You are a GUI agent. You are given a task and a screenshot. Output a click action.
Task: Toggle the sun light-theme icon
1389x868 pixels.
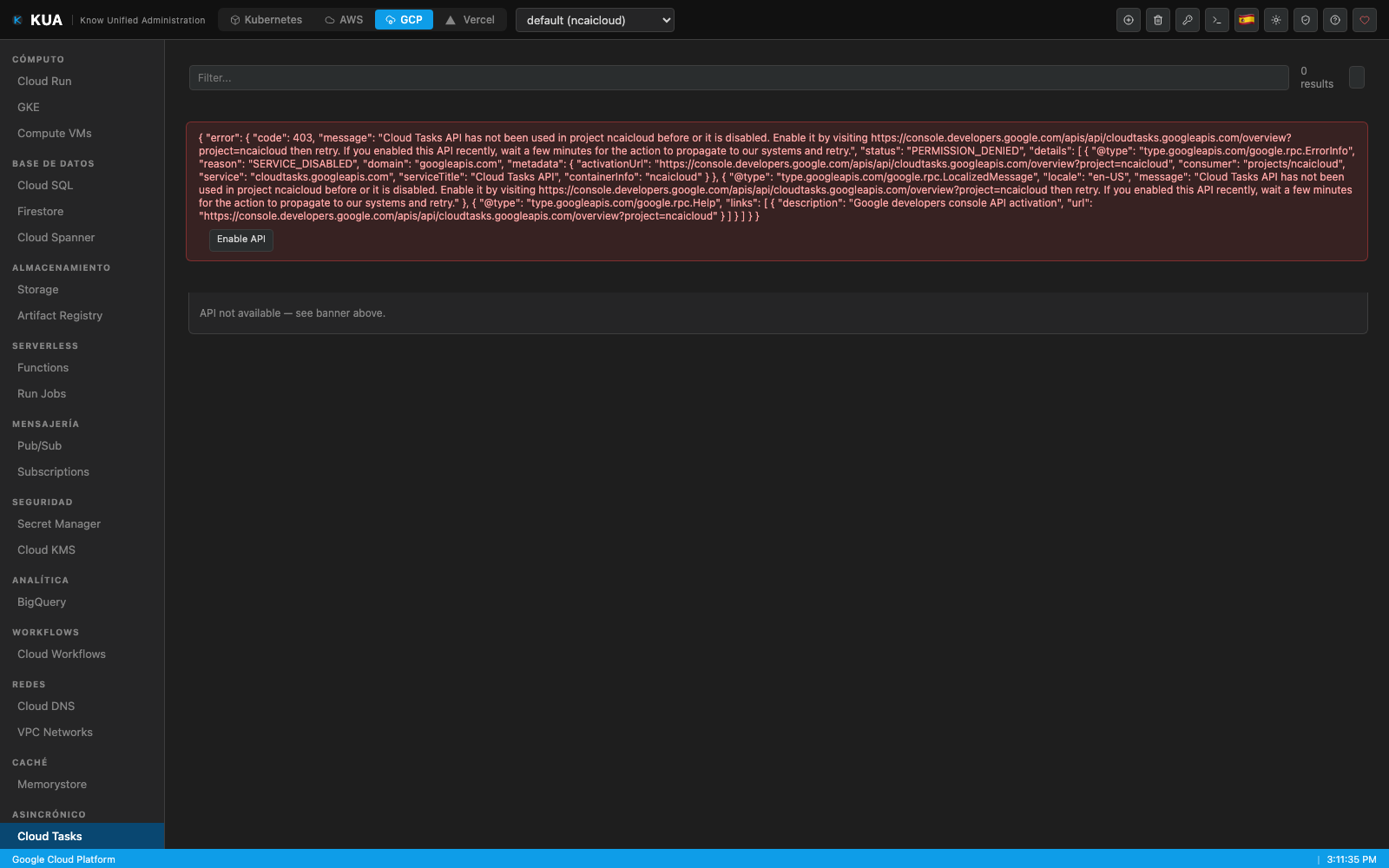click(x=1276, y=20)
